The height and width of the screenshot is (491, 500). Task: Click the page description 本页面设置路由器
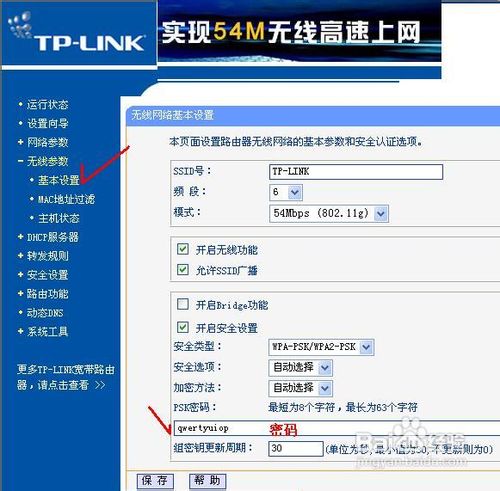click(296, 142)
